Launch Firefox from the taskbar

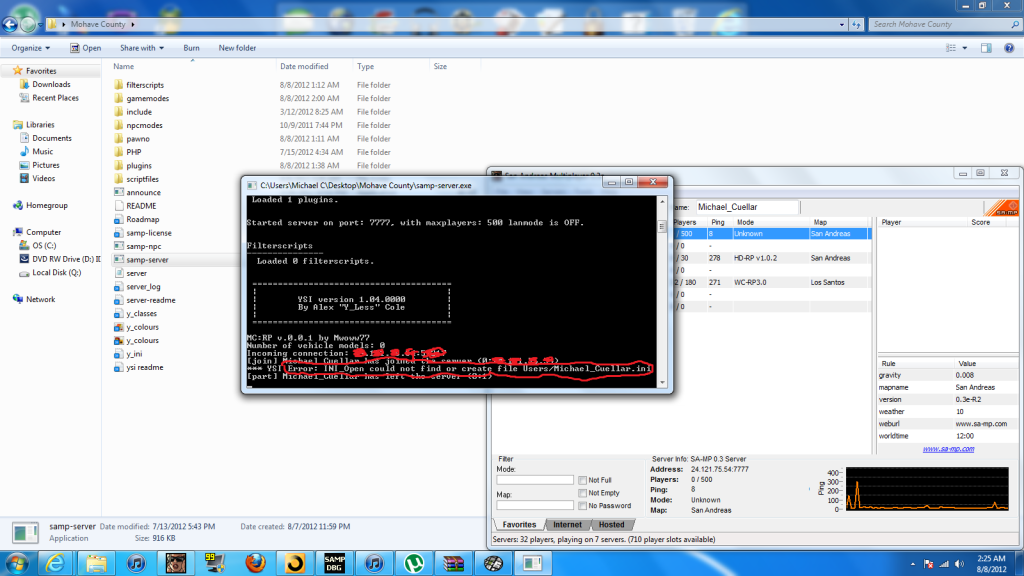255,563
